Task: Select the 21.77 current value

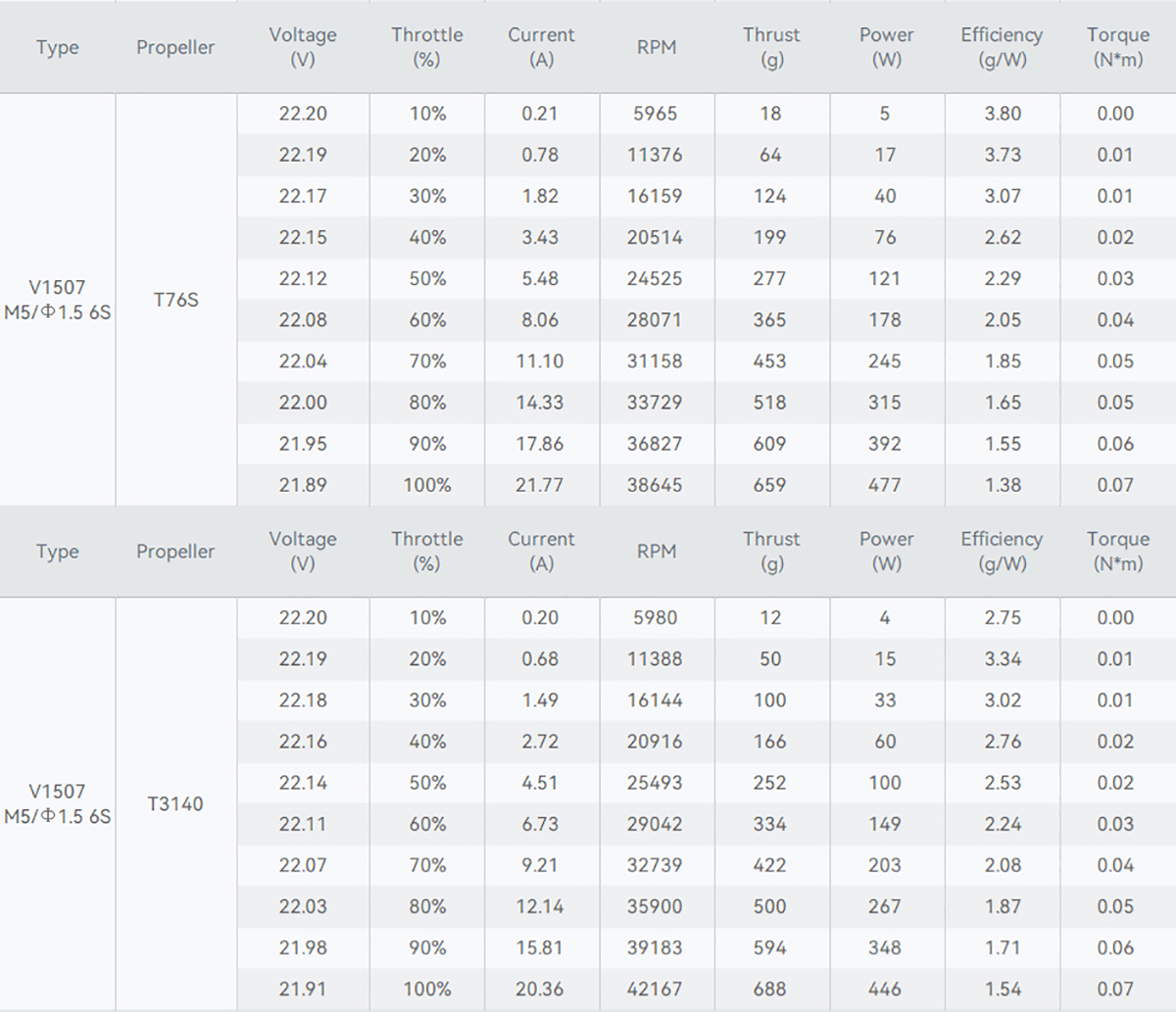Action: 540,485
